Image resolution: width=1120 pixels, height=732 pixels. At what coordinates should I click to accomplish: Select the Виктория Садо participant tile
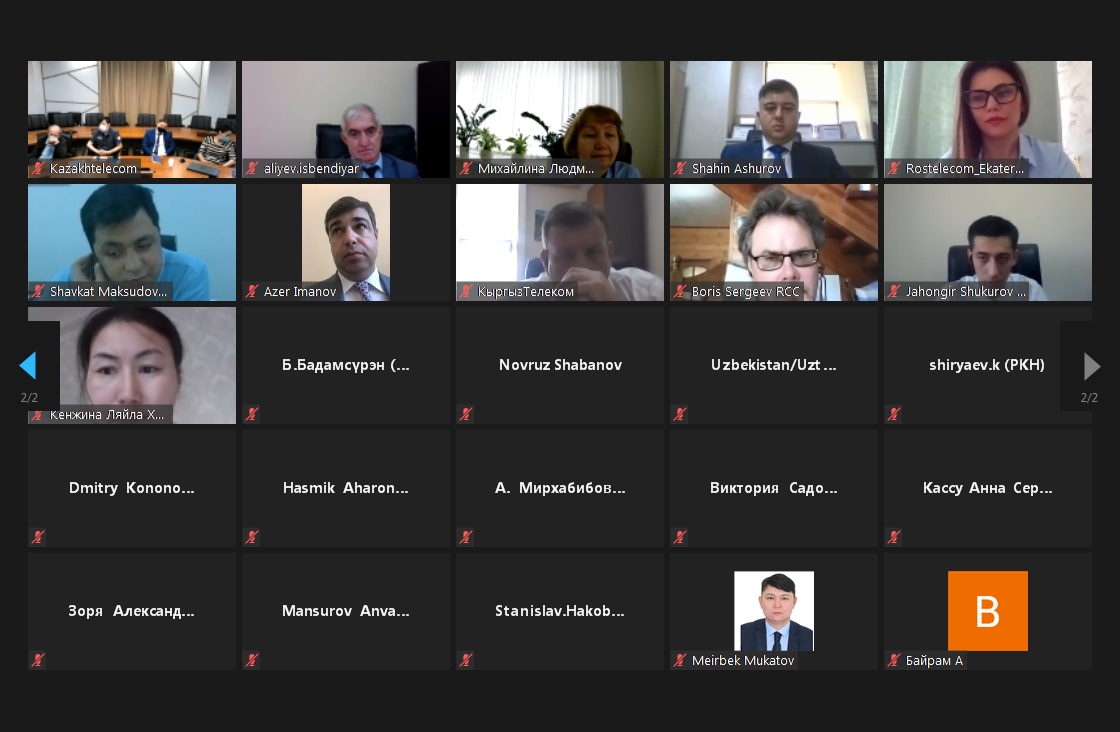[774, 488]
